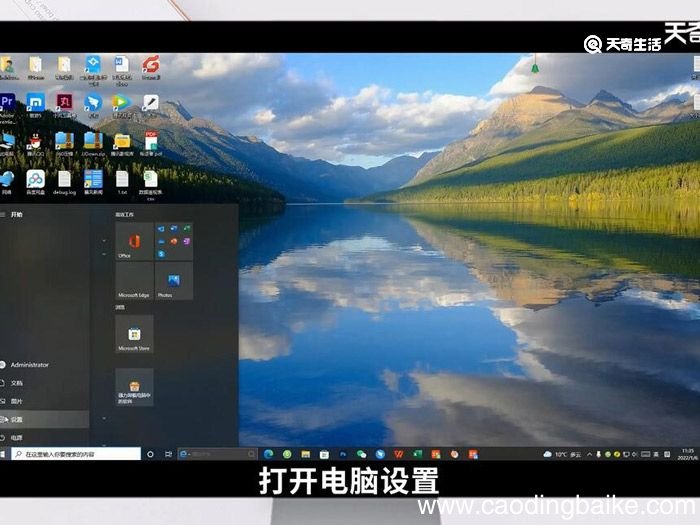This screenshot has width=700, height=525.
Task: Open the WPS red W taskbar icon
Action: tap(399, 454)
